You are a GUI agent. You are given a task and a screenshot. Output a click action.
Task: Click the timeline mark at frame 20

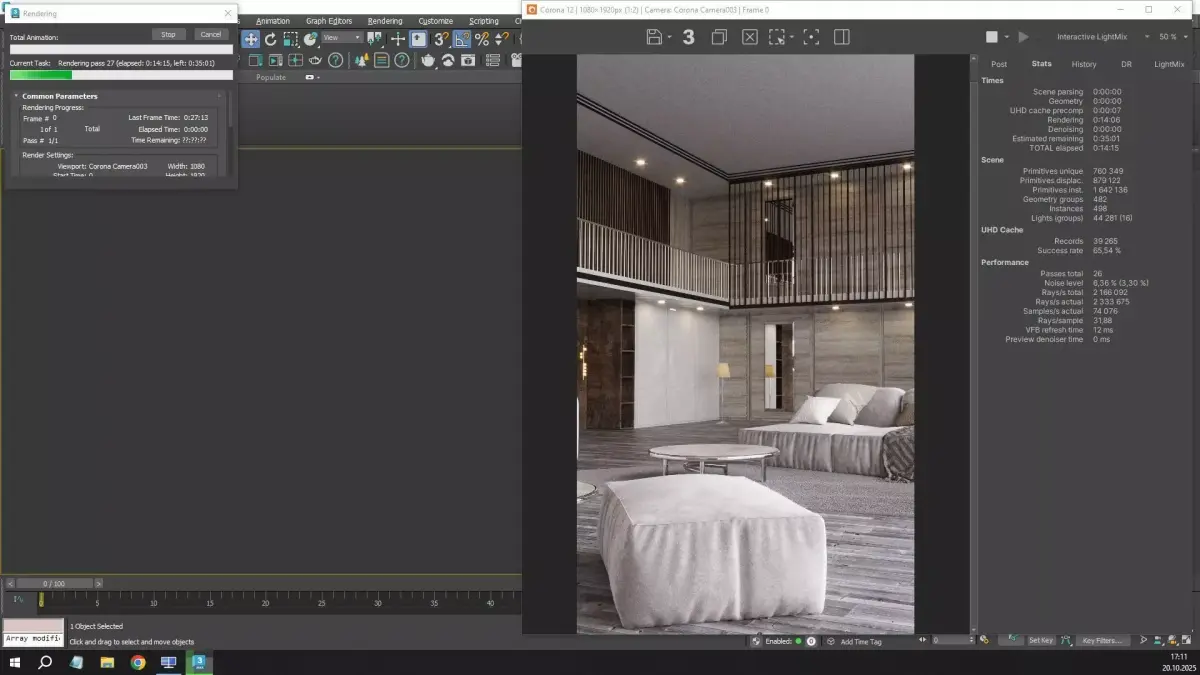[265, 601]
